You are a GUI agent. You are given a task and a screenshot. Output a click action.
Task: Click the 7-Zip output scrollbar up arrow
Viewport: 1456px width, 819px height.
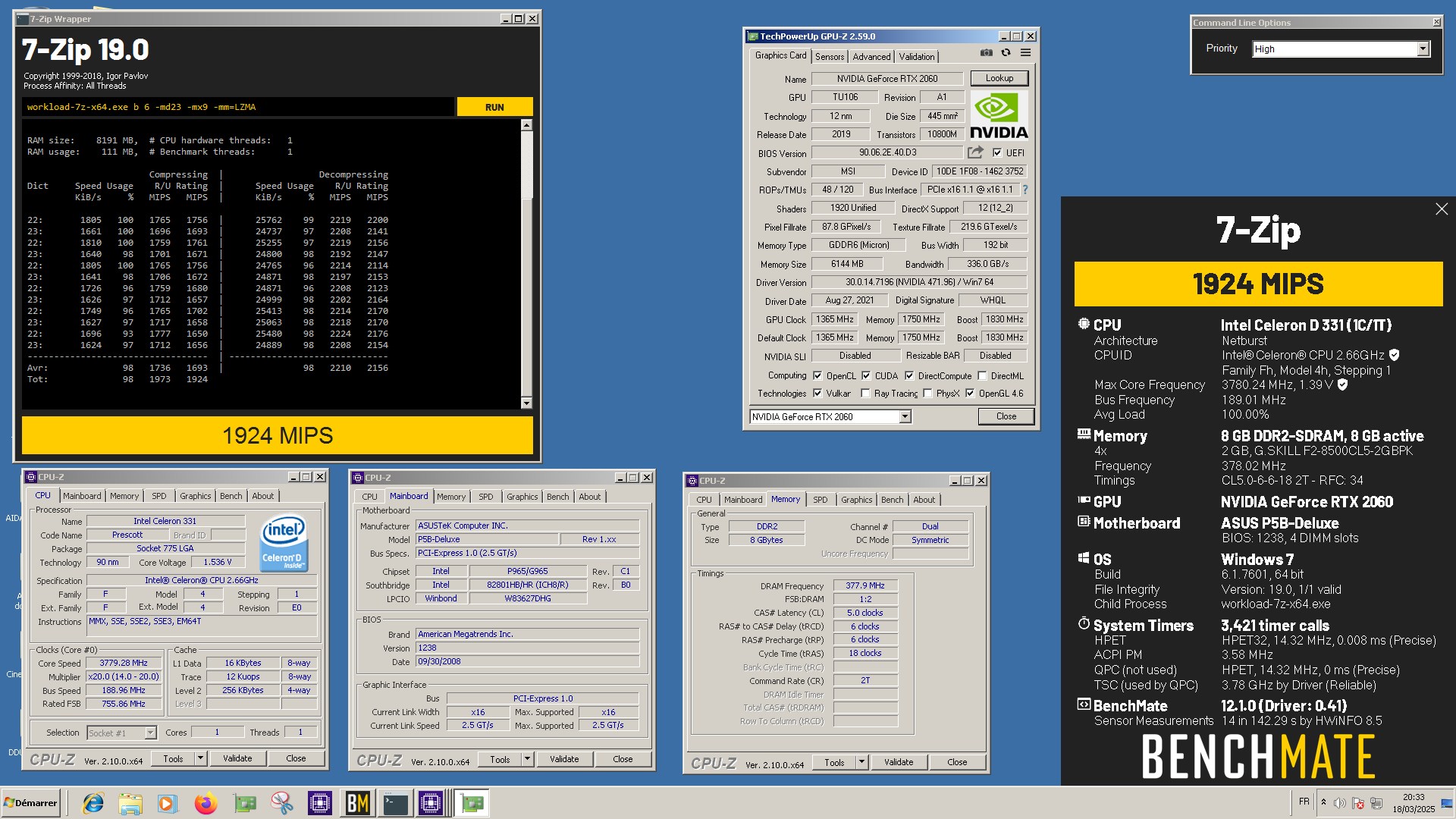pos(527,125)
